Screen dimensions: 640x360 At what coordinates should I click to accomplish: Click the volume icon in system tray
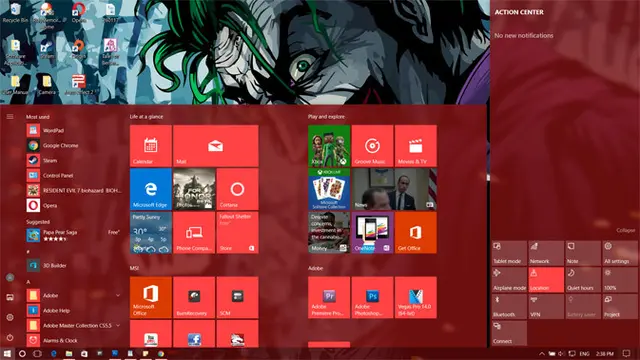pyautogui.click(x=562, y=353)
